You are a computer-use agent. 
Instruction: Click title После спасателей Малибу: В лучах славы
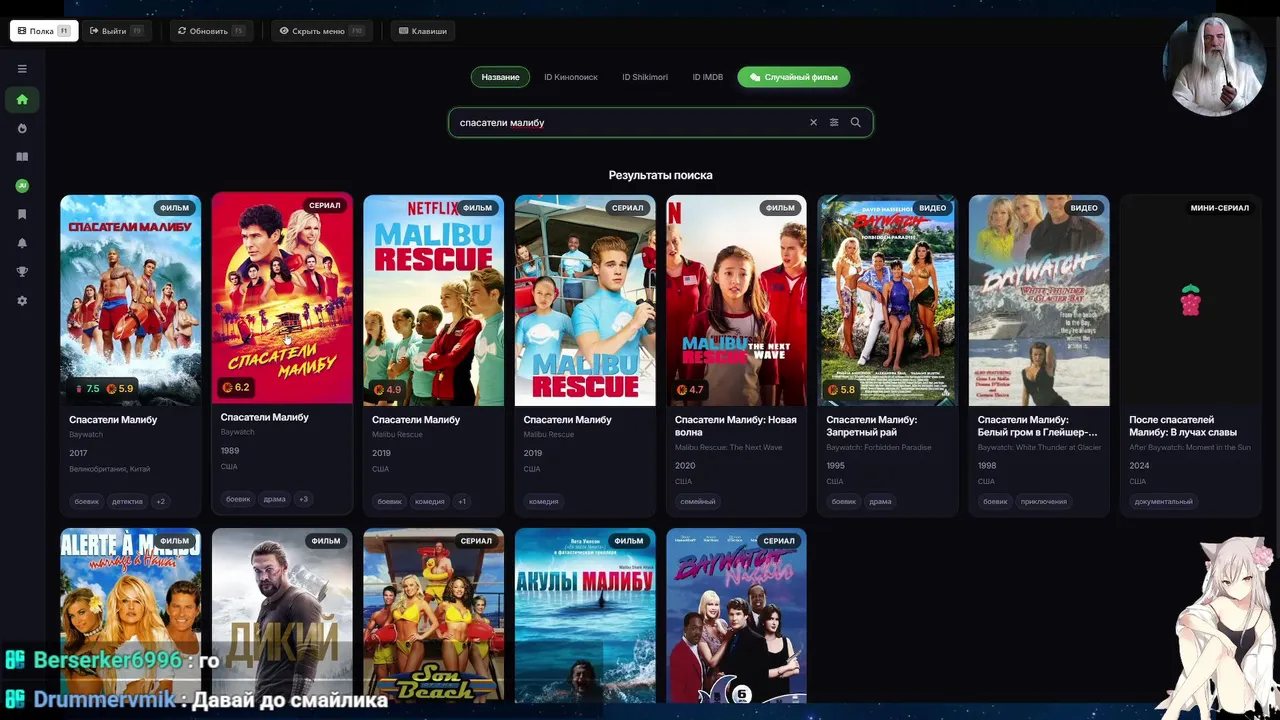[1183, 426]
